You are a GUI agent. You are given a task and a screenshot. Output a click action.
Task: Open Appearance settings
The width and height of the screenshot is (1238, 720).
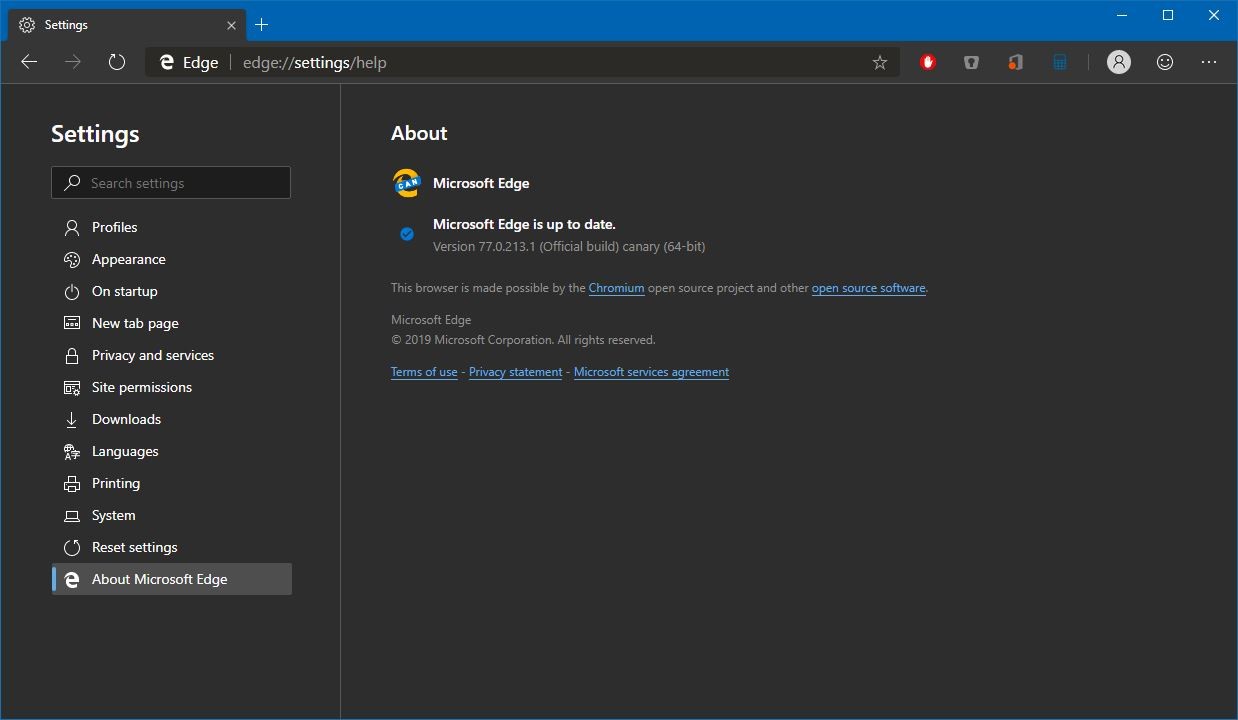[x=171, y=259]
